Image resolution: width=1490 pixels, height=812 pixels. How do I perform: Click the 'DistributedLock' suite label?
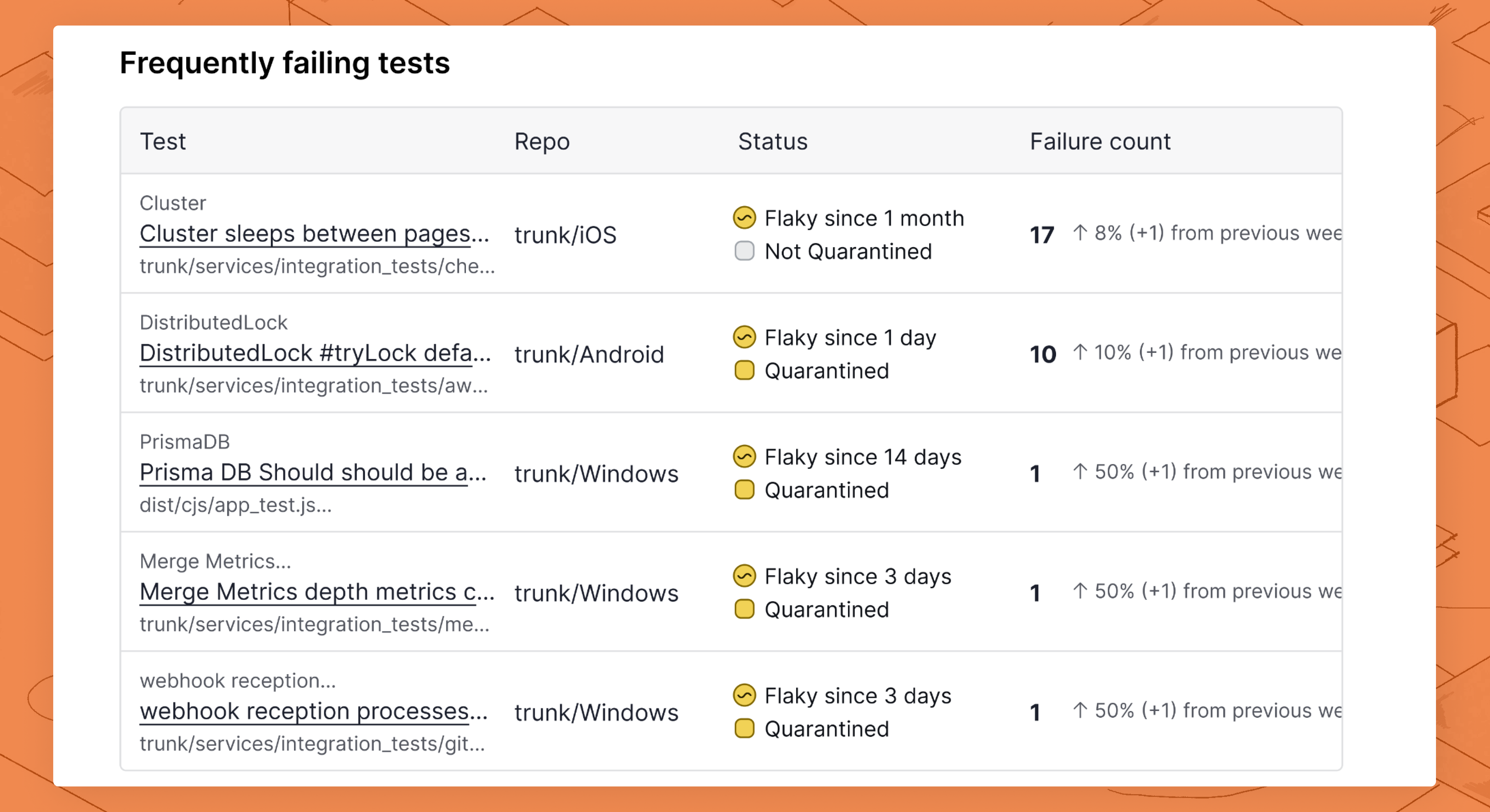click(x=213, y=322)
